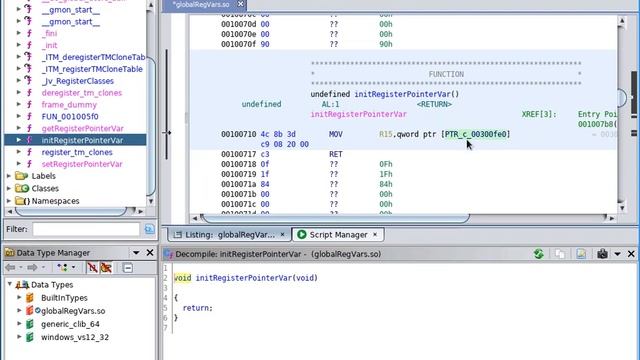Expand the Labels folder

(9, 176)
